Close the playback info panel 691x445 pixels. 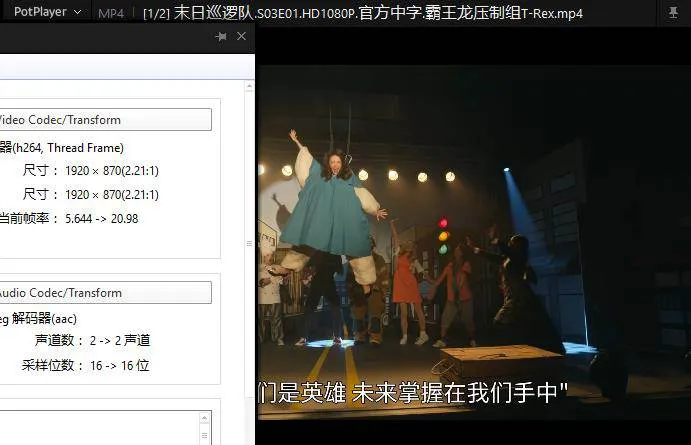point(241,36)
